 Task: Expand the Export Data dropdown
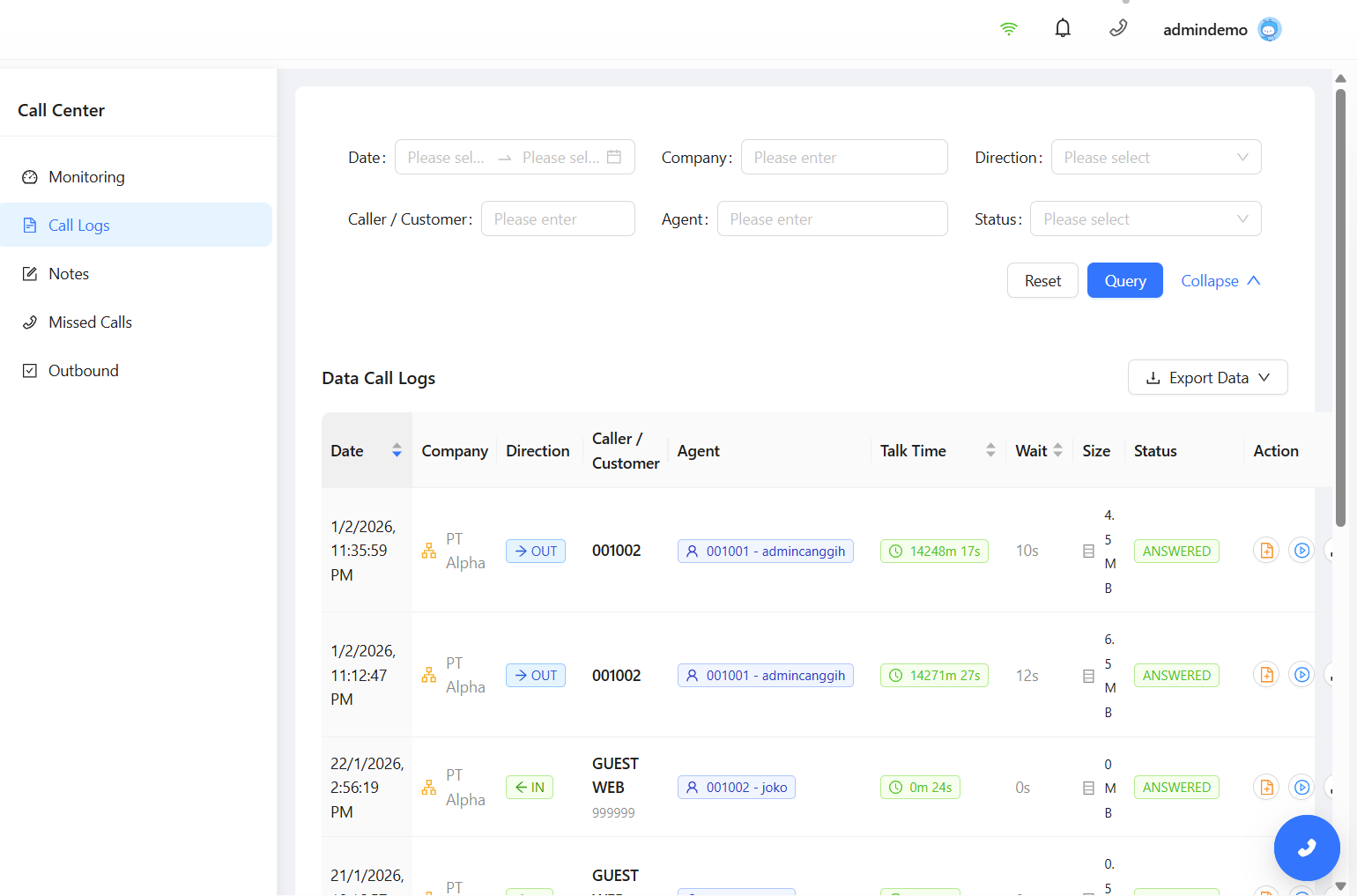(1207, 378)
